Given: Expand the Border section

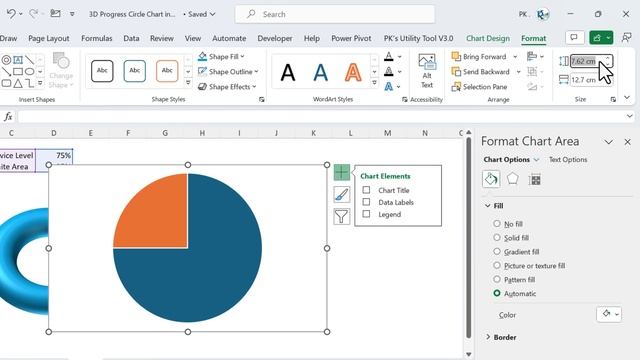Looking at the screenshot, I should pyautogui.click(x=488, y=337).
